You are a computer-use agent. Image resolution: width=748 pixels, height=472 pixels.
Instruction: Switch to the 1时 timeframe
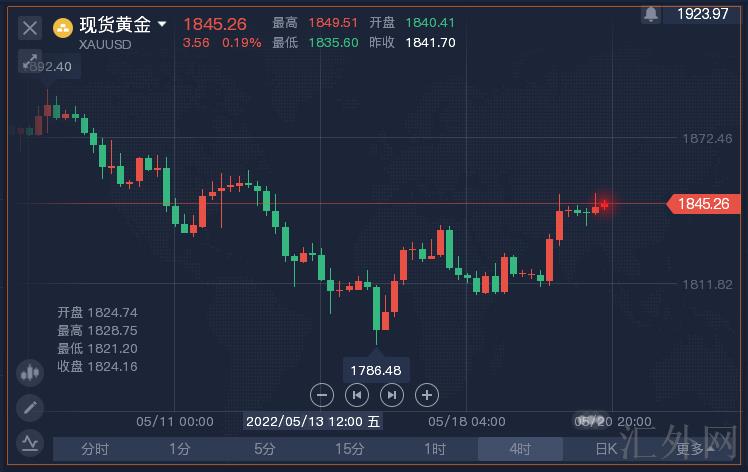(x=435, y=450)
